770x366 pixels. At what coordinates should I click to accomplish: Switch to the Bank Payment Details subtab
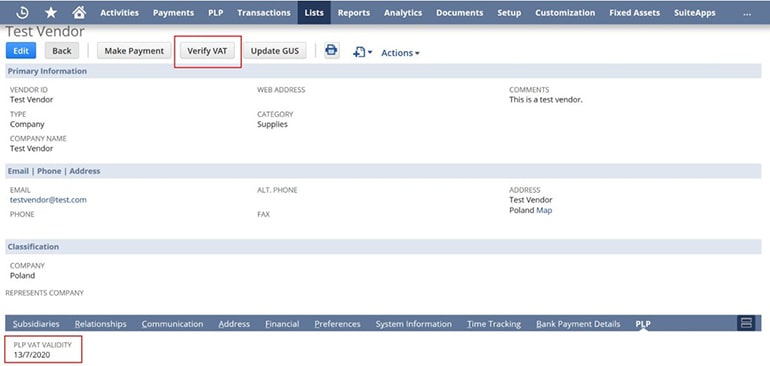[x=578, y=324]
